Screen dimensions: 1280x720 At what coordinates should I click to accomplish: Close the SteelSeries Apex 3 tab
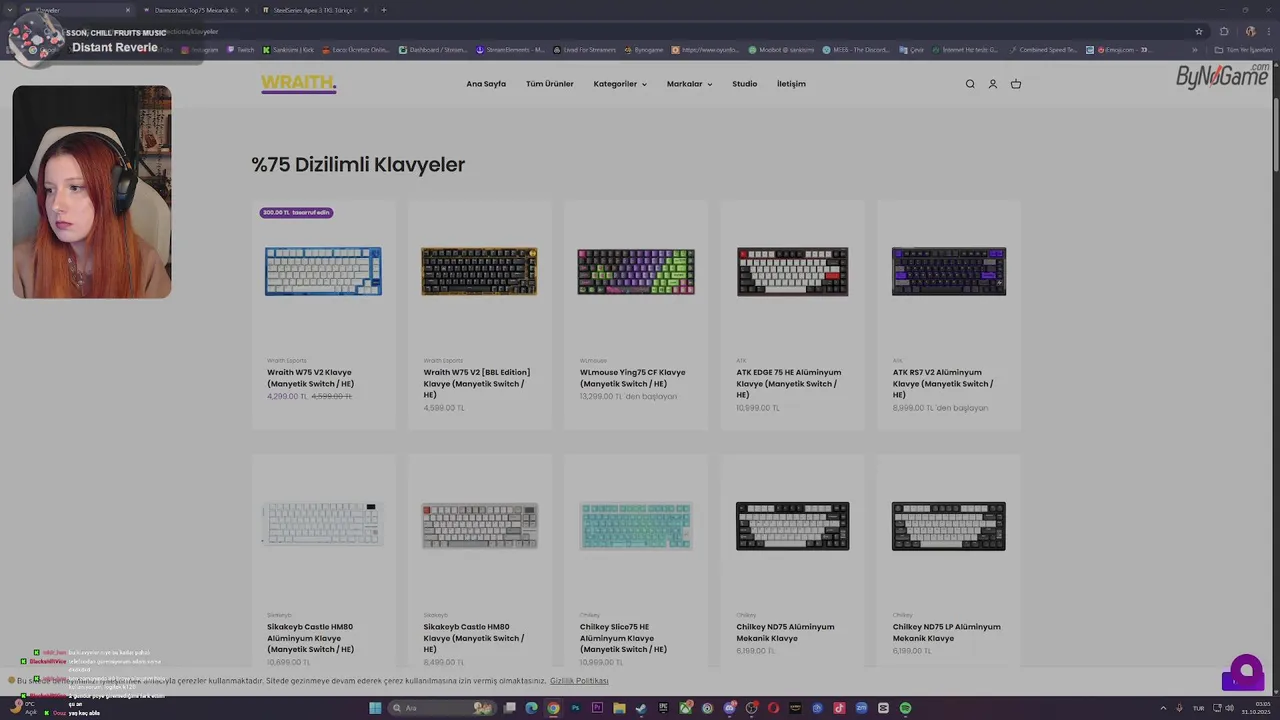click(x=366, y=10)
